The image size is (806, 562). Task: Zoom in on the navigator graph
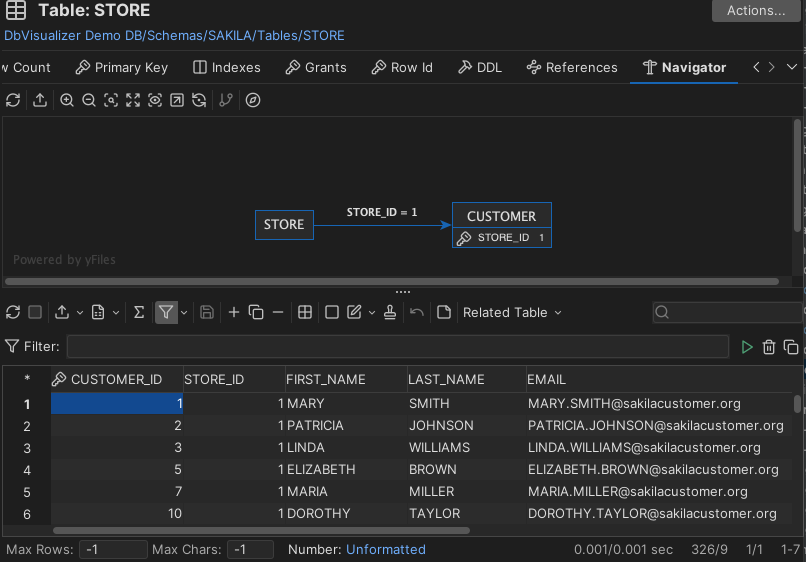(x=67, y=100)
